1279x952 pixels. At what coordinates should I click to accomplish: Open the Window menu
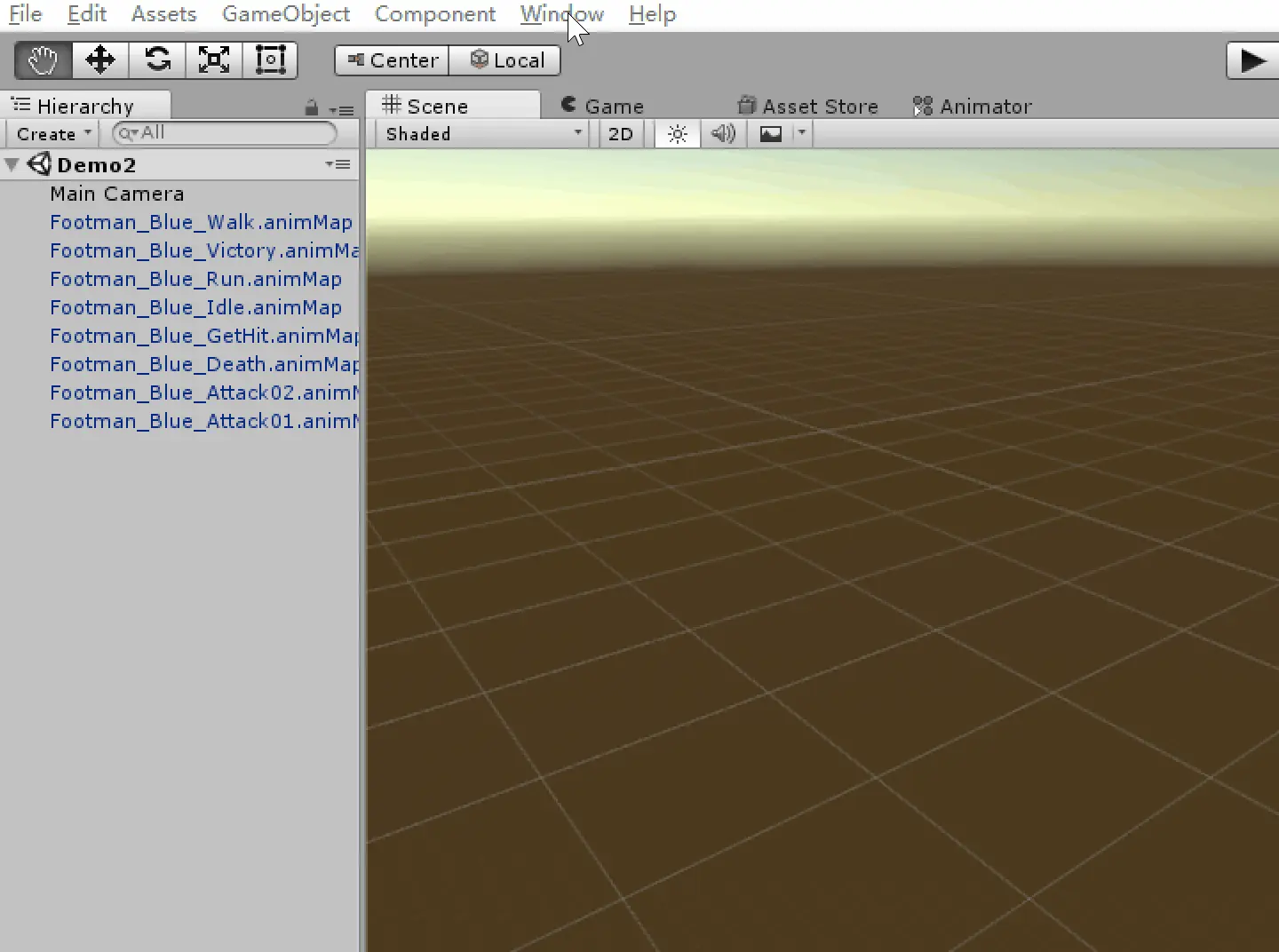tap(562, 14)
